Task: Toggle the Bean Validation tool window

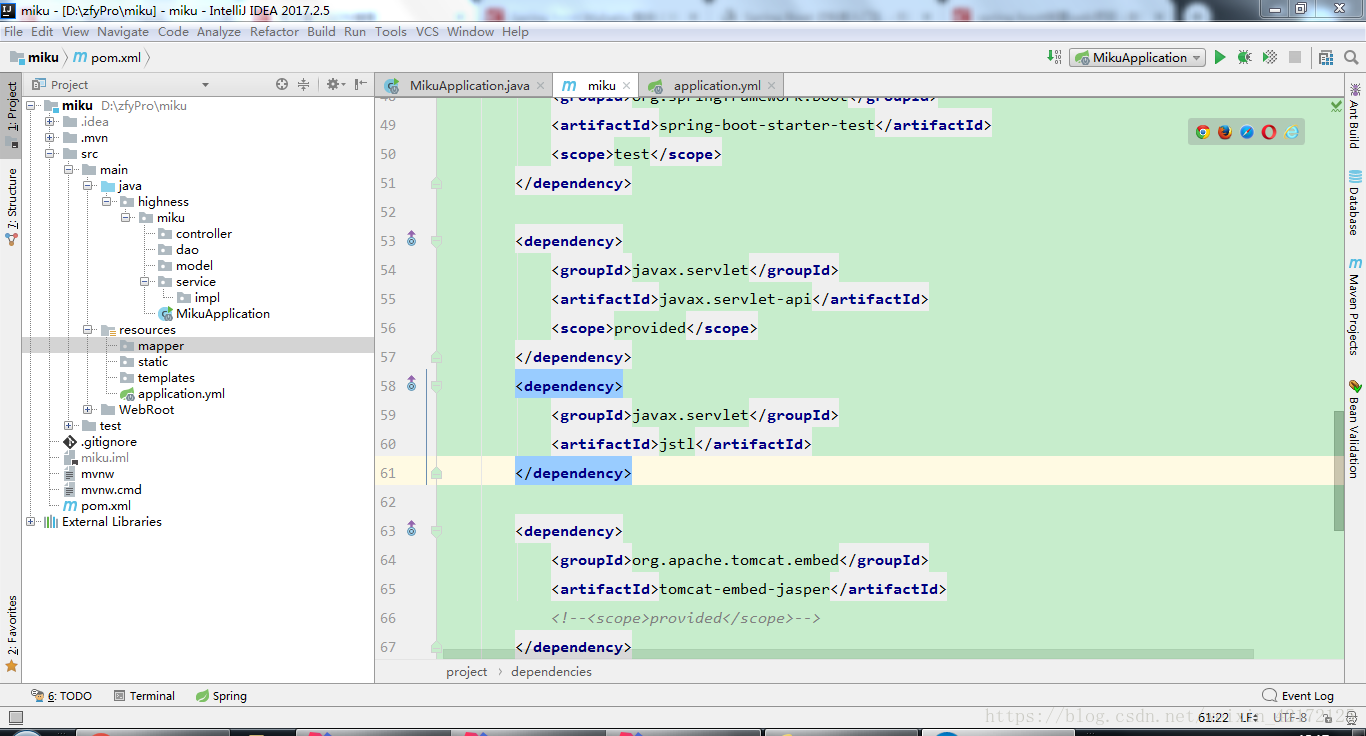Action: pyautogui.click(x=1355, y=428)
